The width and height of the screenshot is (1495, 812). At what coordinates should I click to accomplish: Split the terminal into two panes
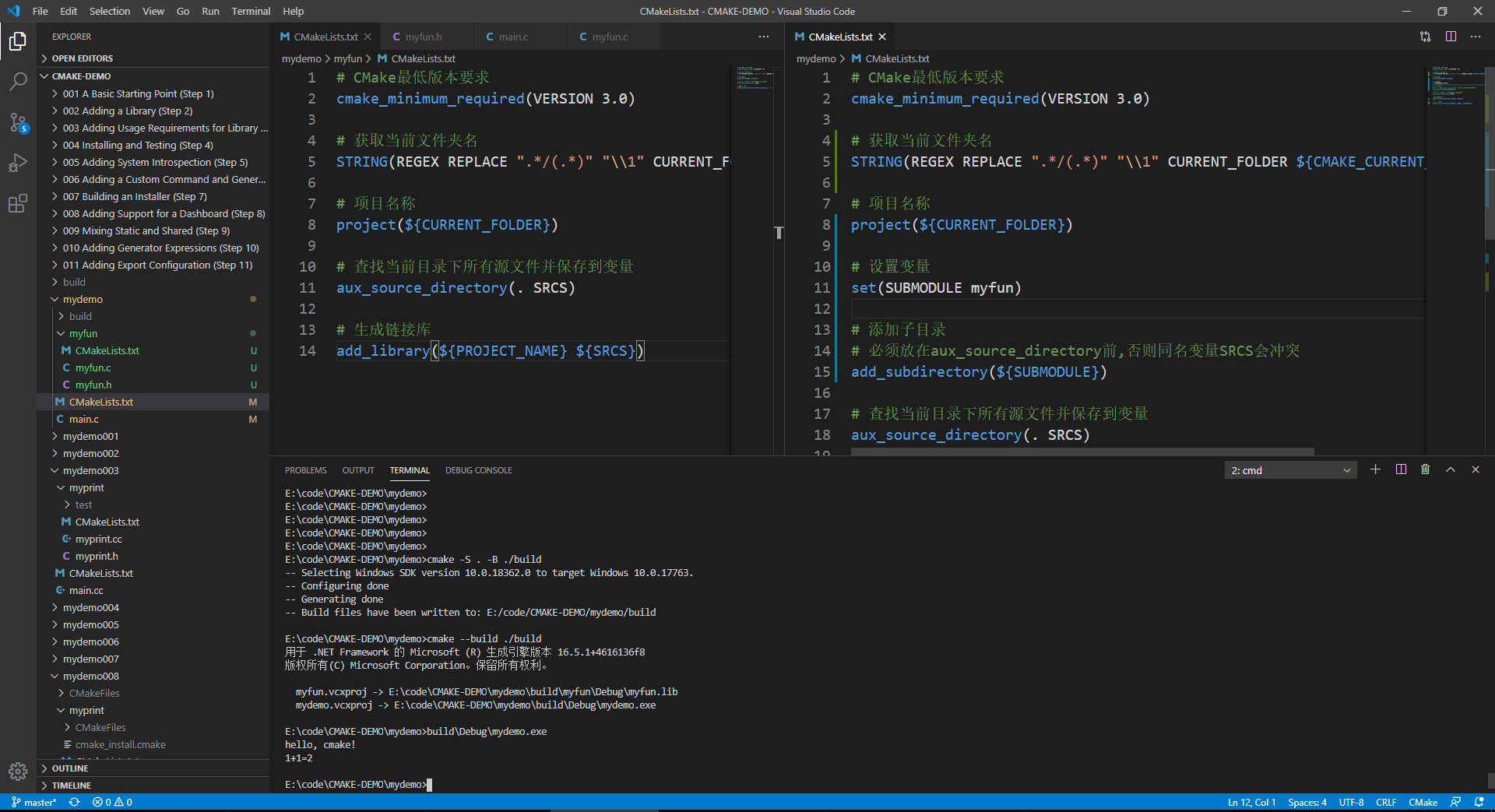[1400, 469]
